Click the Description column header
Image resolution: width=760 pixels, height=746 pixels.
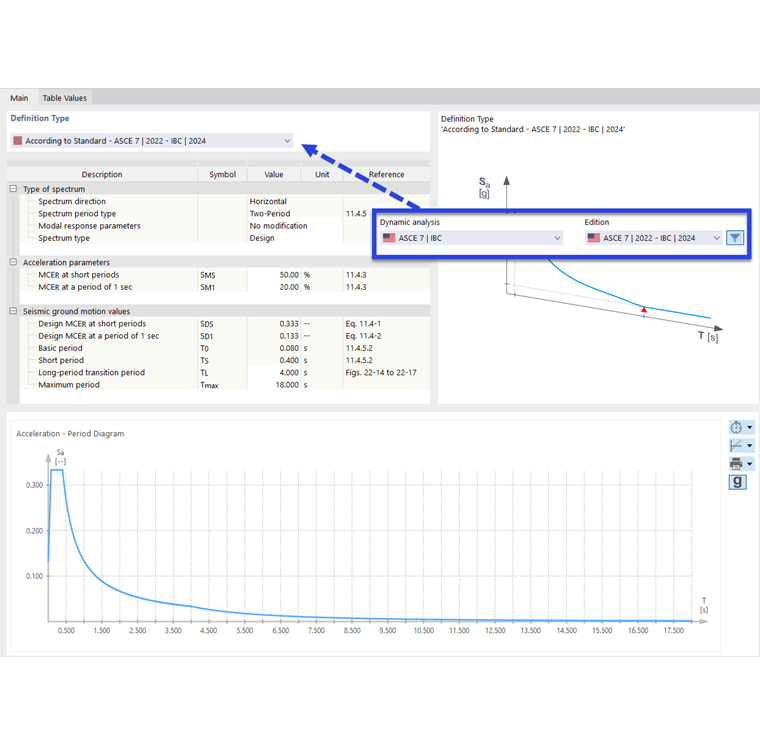[x=102, y=175]
